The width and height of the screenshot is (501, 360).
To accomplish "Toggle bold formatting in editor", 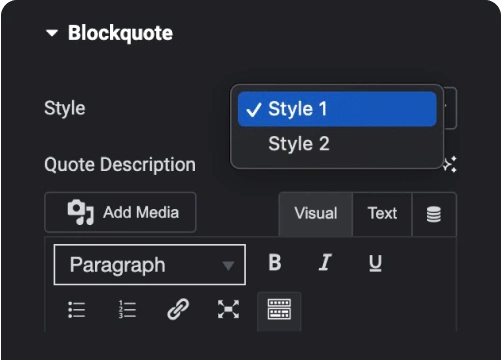I will point(275,262).
